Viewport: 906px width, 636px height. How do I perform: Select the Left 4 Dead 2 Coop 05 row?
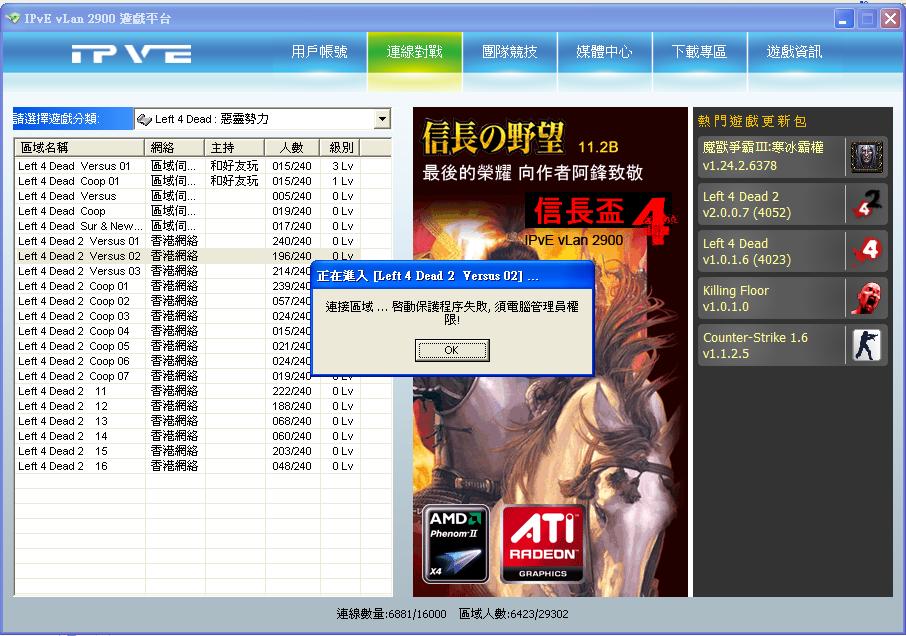pyautogui.click(x=164, y=346)
